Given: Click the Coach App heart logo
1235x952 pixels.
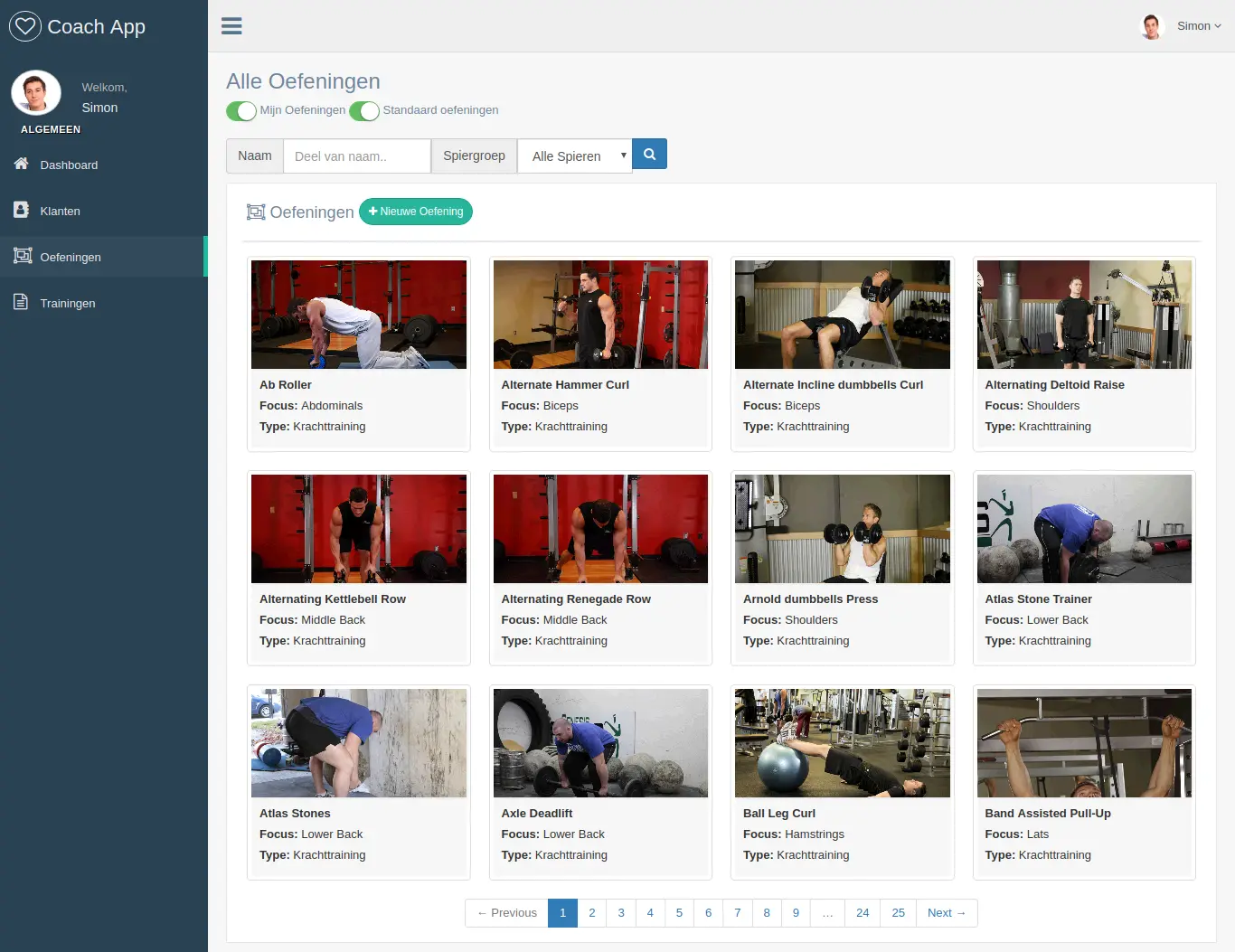Looking at the screenshot, I should (25, 26).
